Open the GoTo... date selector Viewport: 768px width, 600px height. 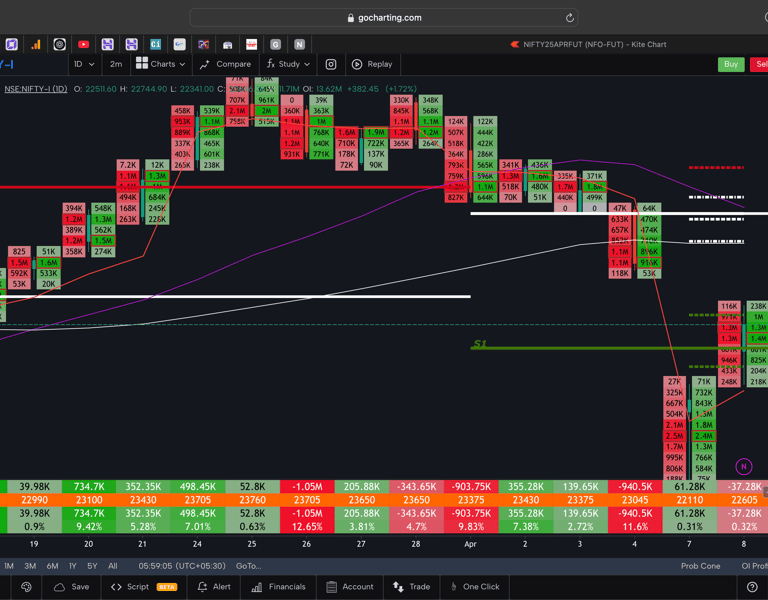(x=248, y=566)
